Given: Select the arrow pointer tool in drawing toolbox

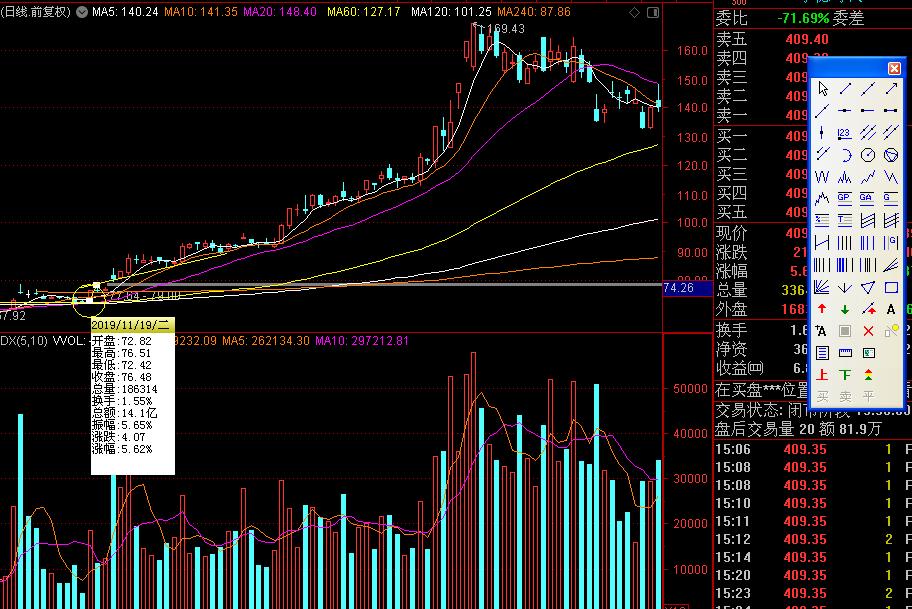Looking at the screenshot, I should tap(822, 88).
